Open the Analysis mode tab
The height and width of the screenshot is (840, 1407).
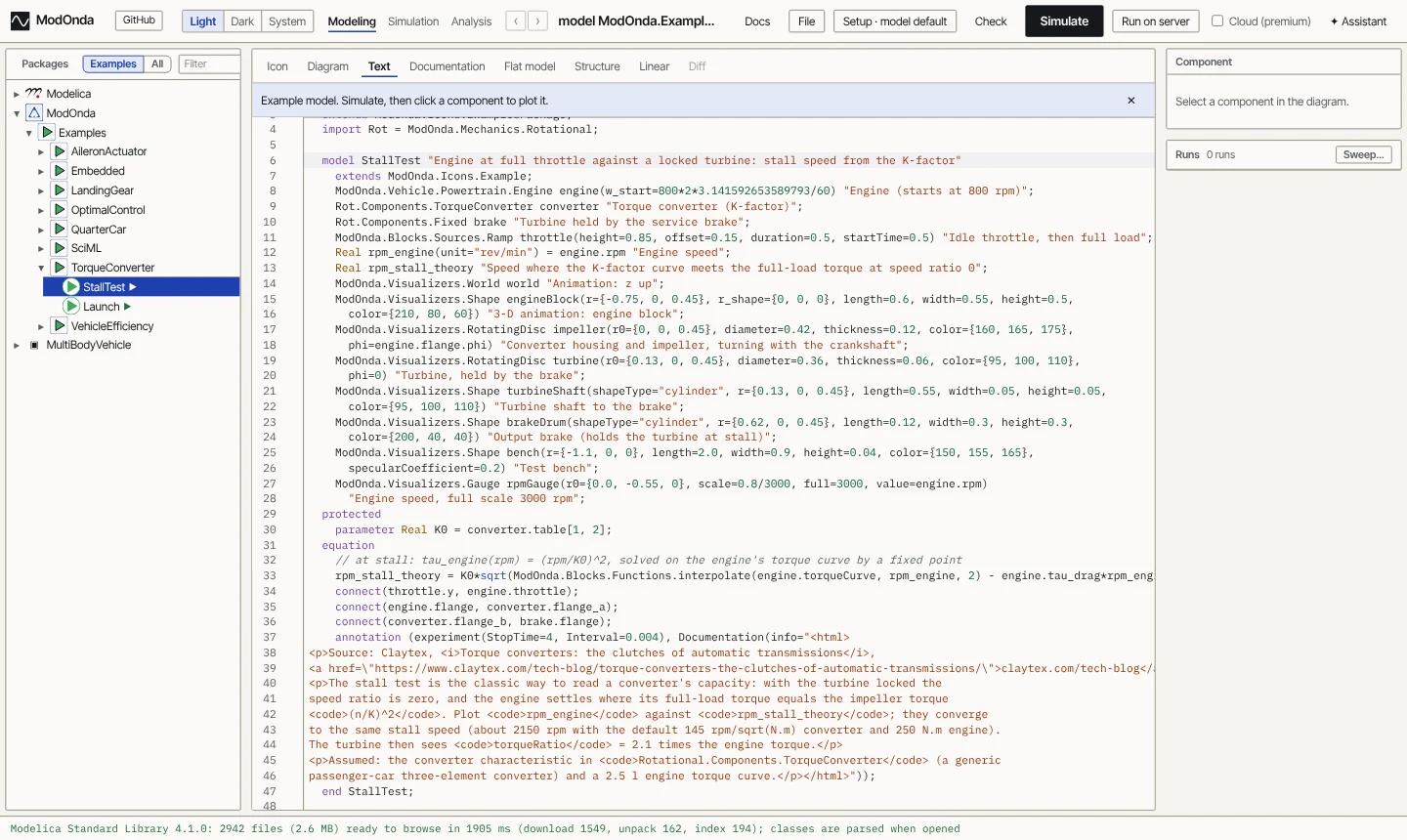[471, 21]
